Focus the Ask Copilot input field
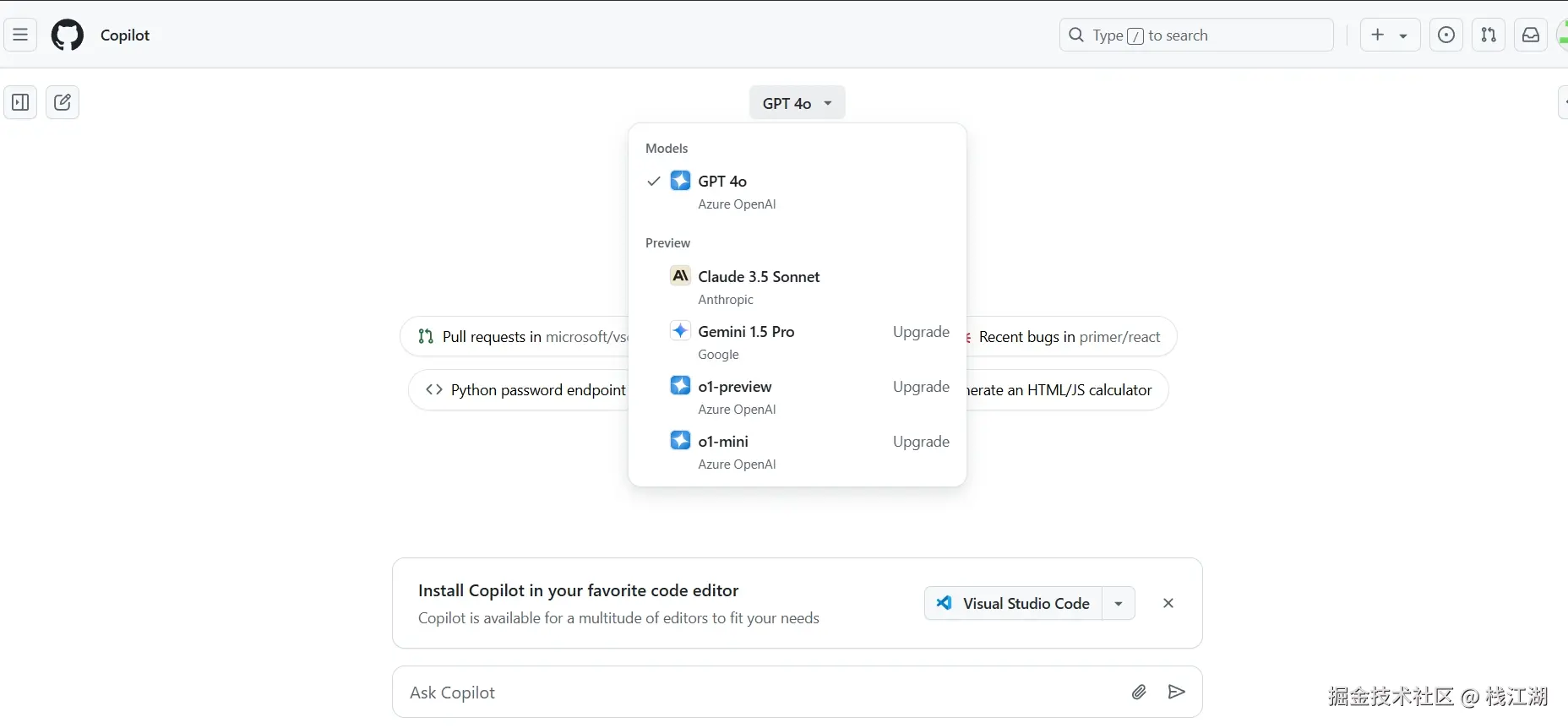 click(760, 693)
